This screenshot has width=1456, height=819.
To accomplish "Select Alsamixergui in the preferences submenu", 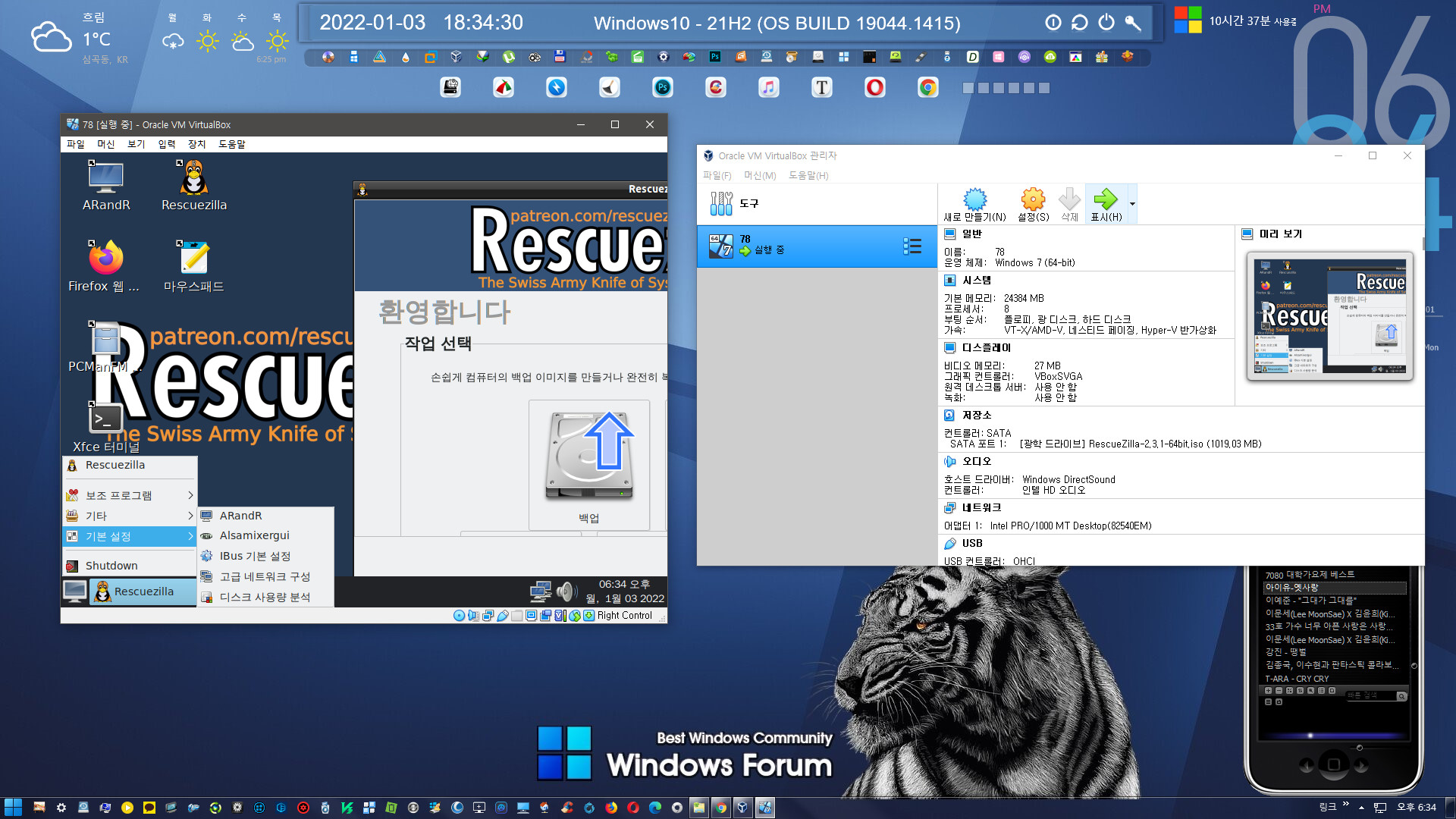I will coord(265,535).
